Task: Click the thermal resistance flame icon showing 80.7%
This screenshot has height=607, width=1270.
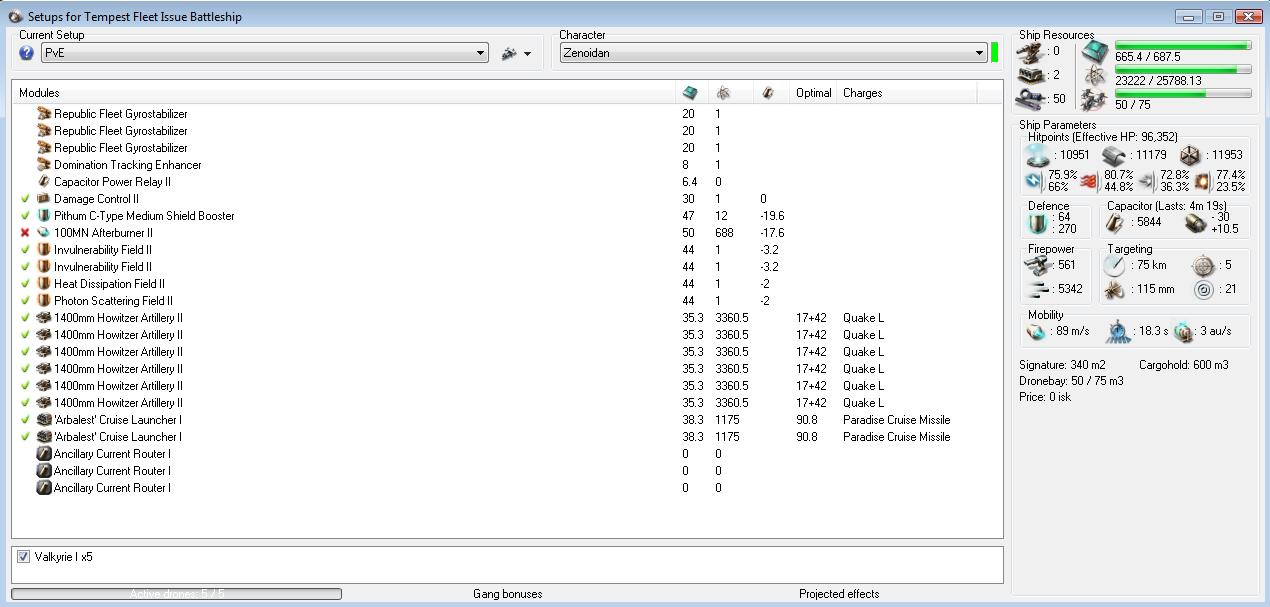Action: 1091,181
